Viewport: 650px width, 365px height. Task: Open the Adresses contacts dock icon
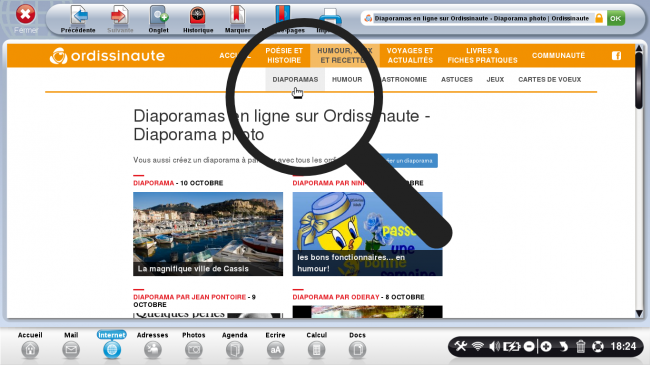153,350
